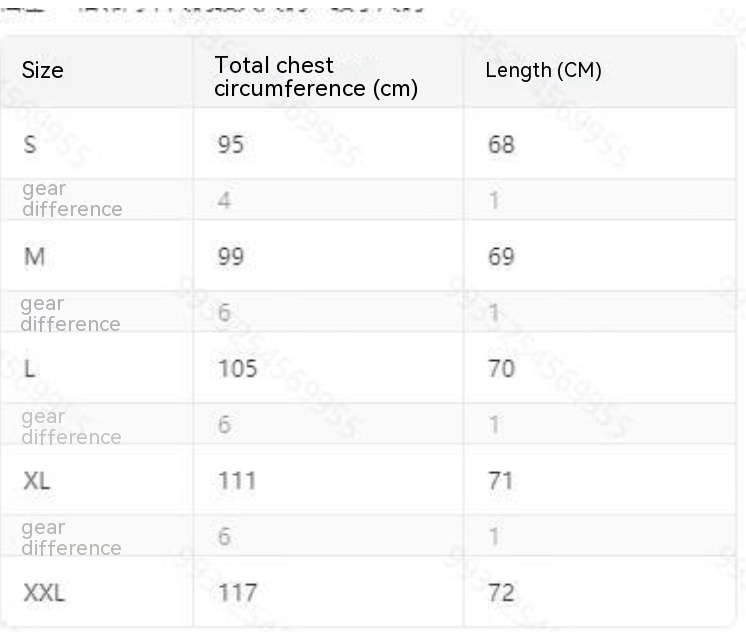Screen dimensions: 746x632
Task: Click chest value 99 for size M
Action: point(231,257)
